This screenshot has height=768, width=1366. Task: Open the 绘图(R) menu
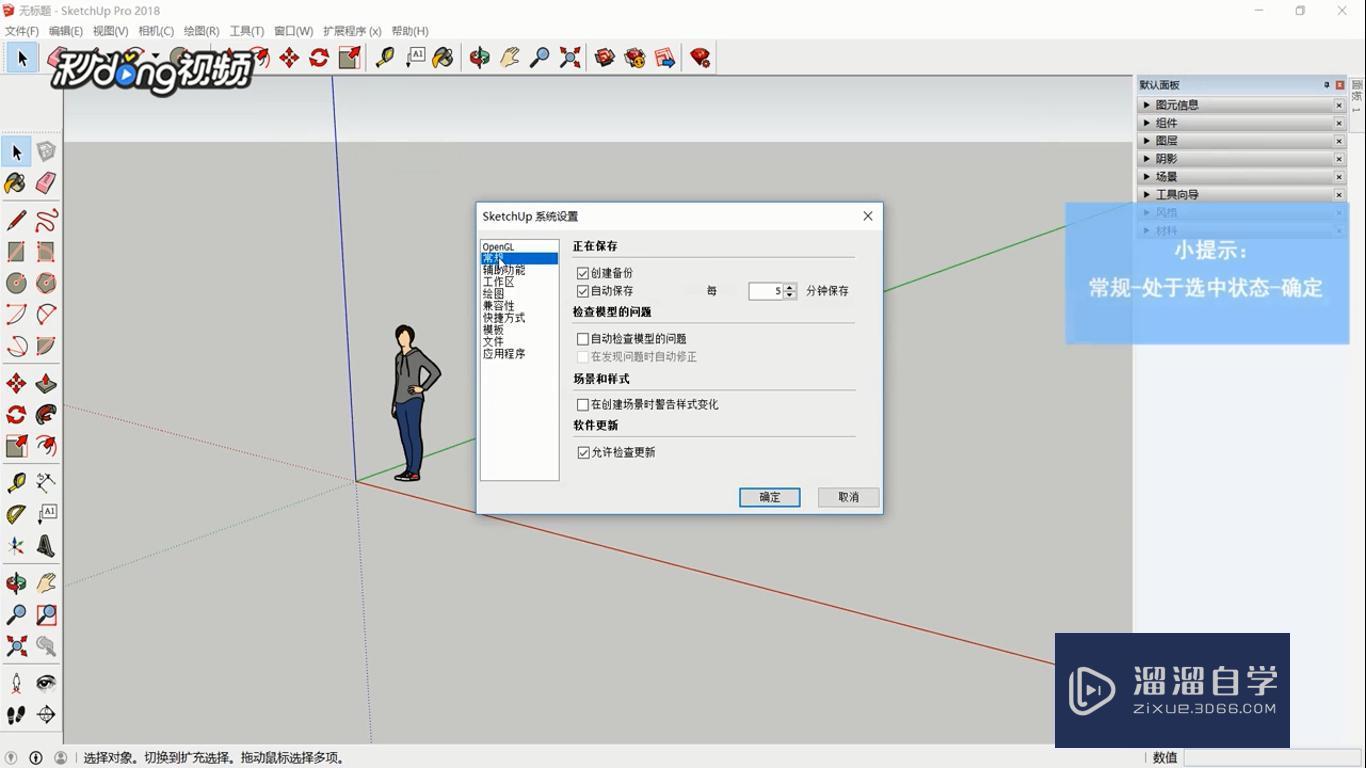pyautogui.click(x=201, y=31)
